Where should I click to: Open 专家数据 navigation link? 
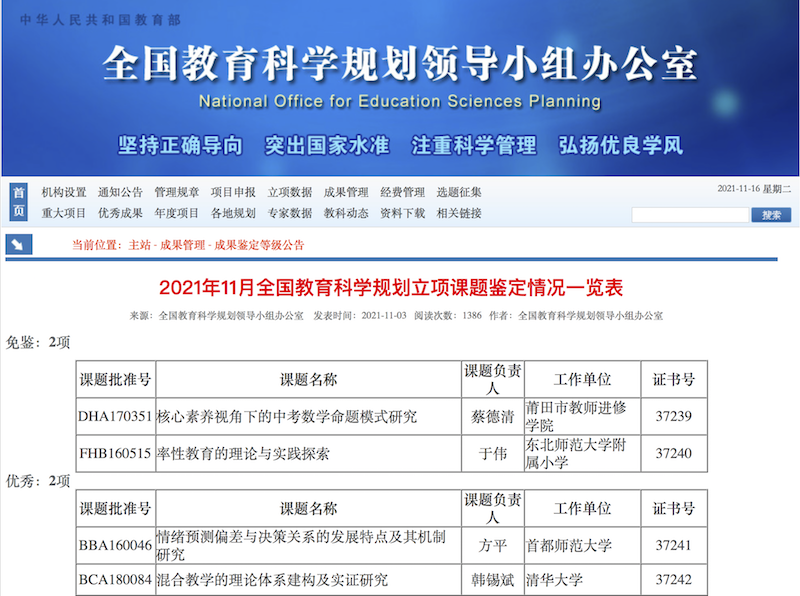point(290,213)
